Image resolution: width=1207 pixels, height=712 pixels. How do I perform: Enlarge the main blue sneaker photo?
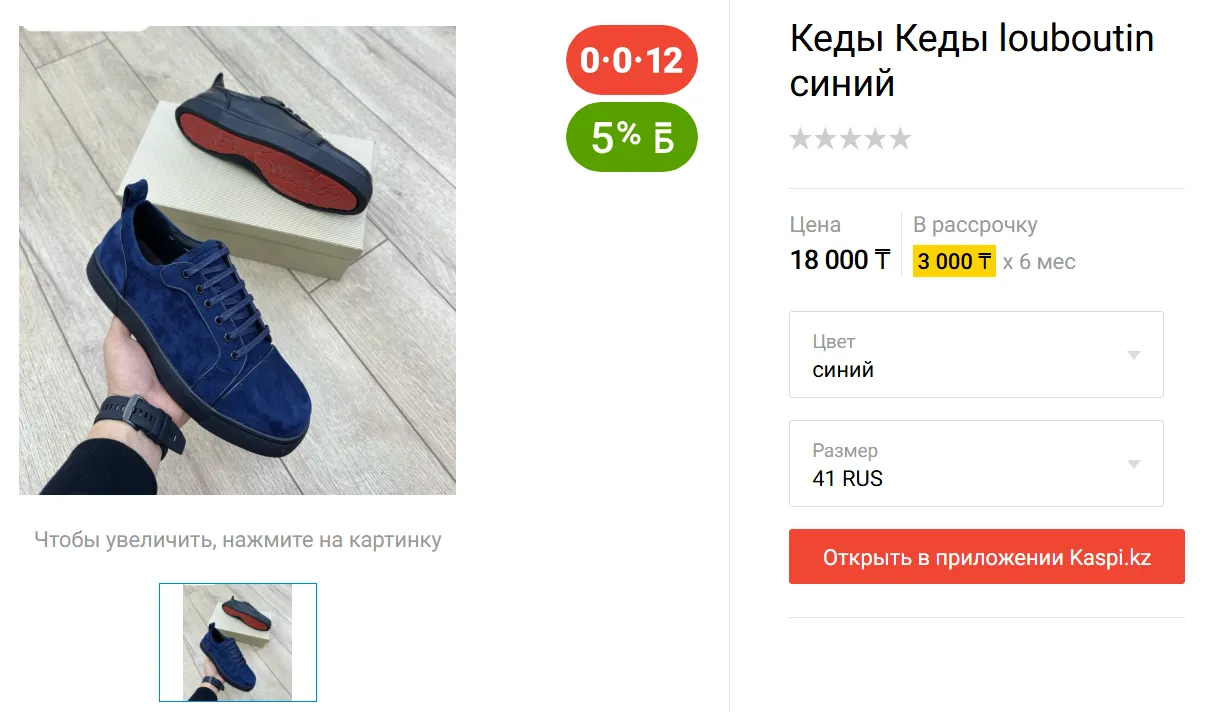click(237, 260)
